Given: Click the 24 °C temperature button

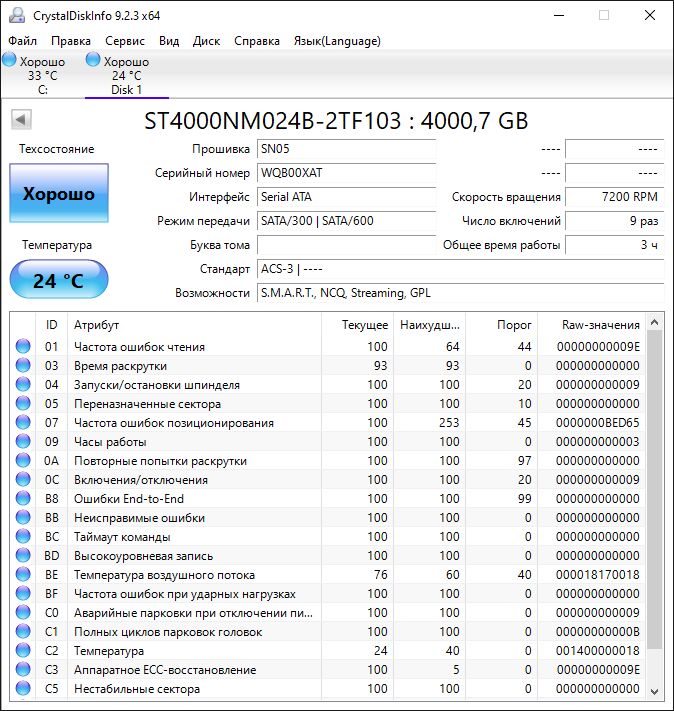Looking at the screenshot, I should 58,281.
